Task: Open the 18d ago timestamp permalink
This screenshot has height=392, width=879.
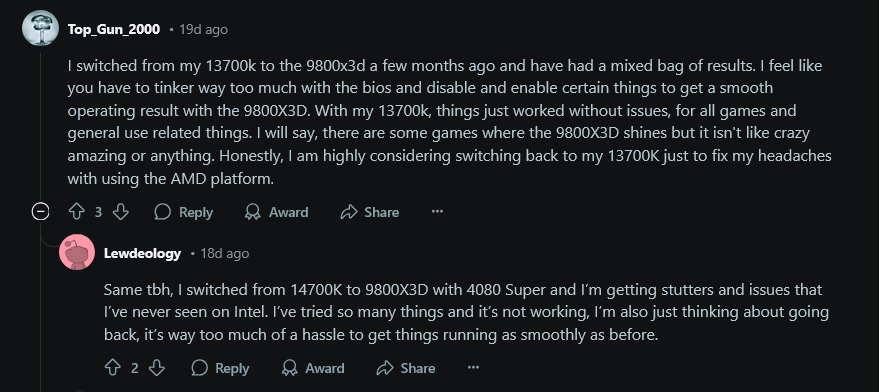Action: [x=225, y=253]
